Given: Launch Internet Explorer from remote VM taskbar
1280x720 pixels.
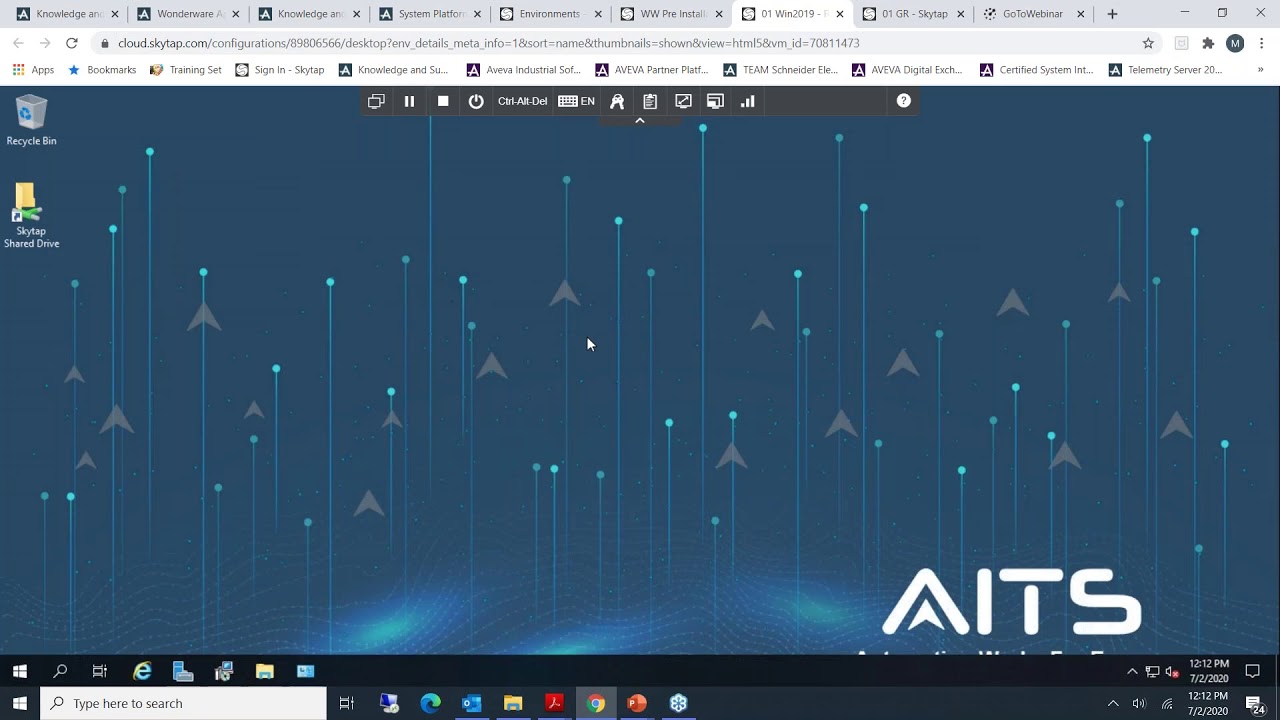Looking at the screenshot, I should (x=142, y=671).
